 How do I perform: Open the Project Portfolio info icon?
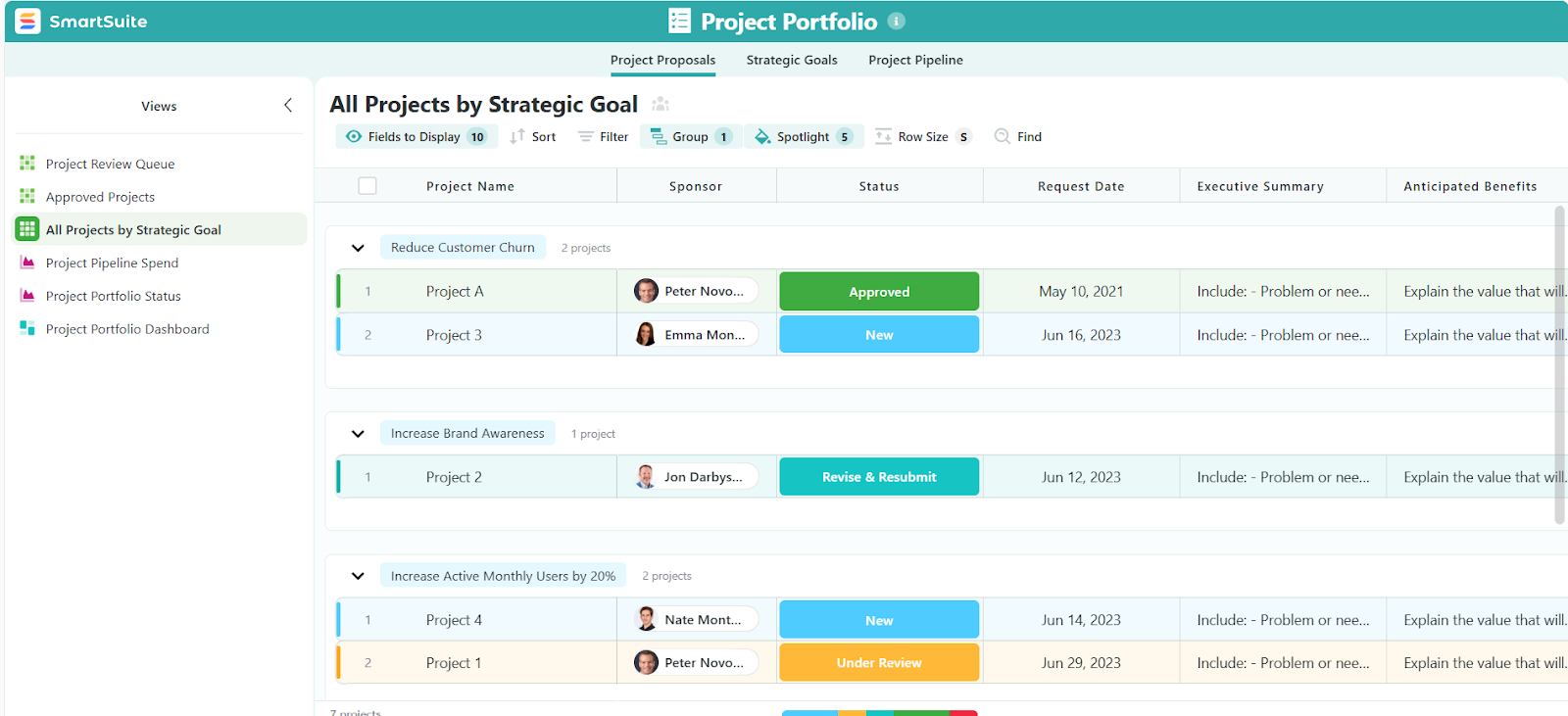[896, 21]
